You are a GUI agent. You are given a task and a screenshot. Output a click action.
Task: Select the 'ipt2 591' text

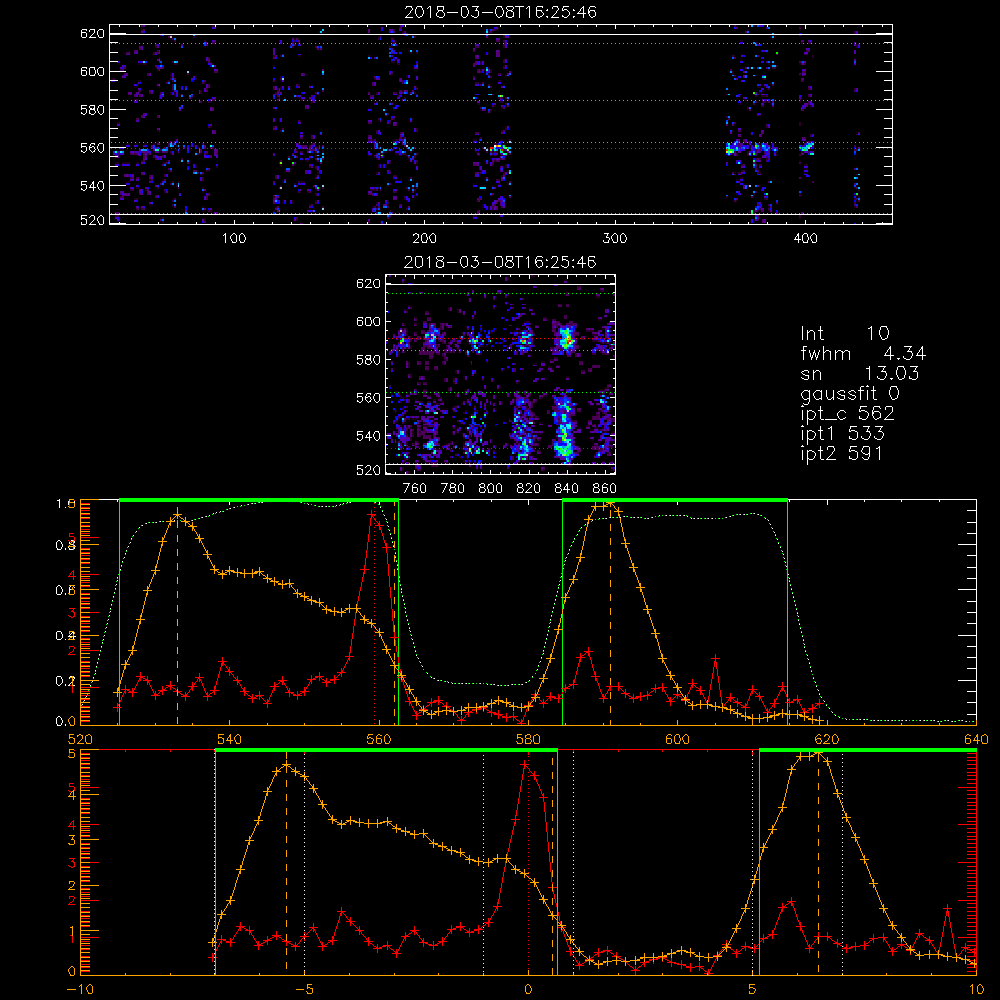842,454
